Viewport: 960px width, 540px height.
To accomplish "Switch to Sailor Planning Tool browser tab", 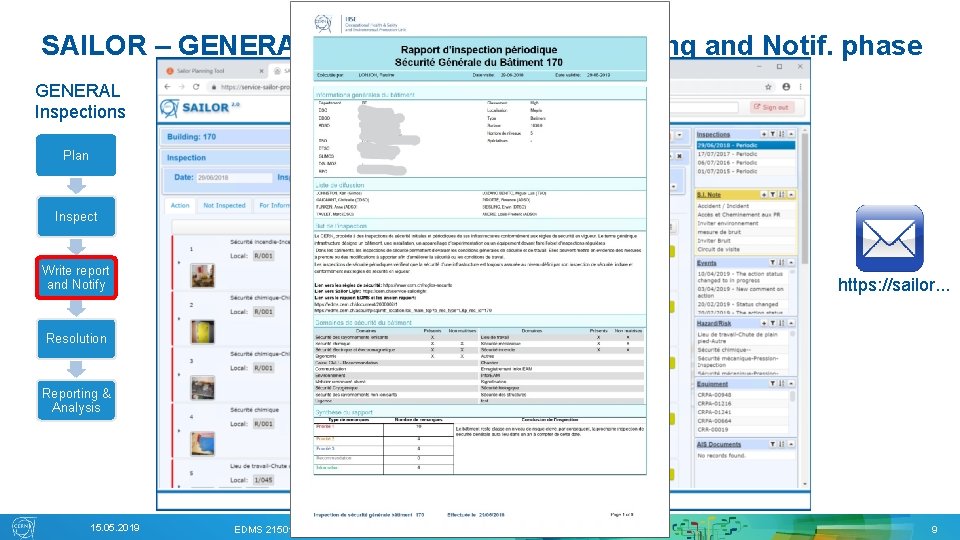I will pyautogui.click(x=213, y=71).
